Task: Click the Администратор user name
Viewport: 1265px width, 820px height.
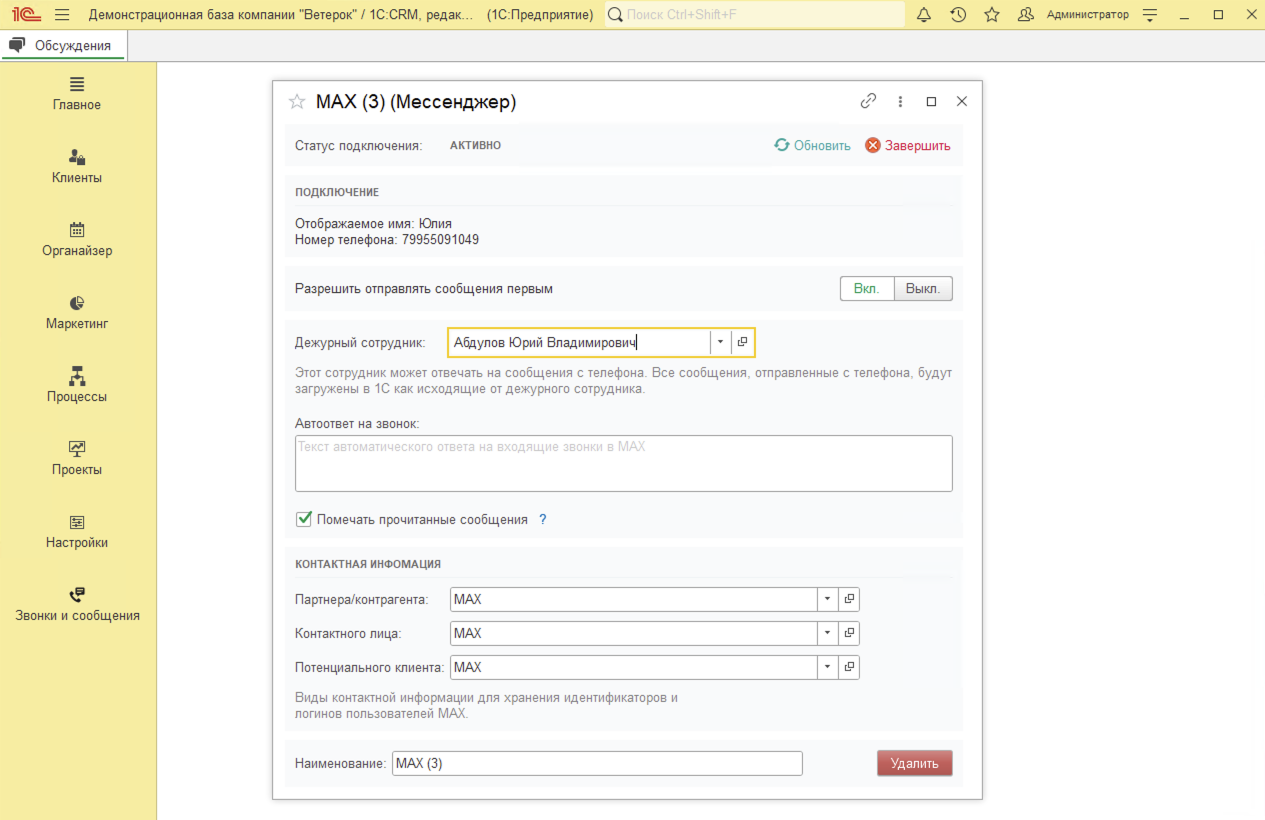Action: (x=1088, y=15)
